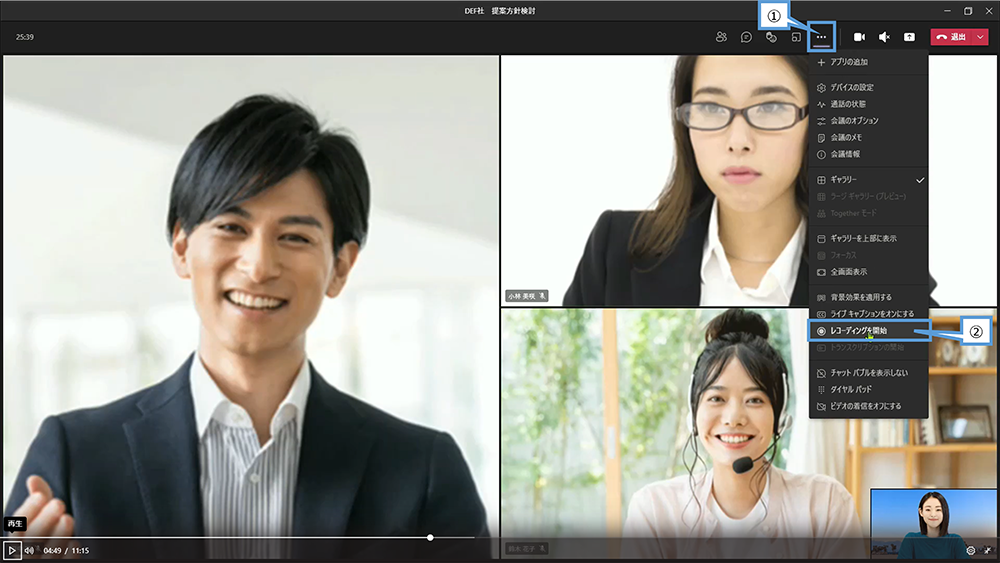
Task: Click the 04:49 / 11:15 time display
Action: (x=66, y=550)
